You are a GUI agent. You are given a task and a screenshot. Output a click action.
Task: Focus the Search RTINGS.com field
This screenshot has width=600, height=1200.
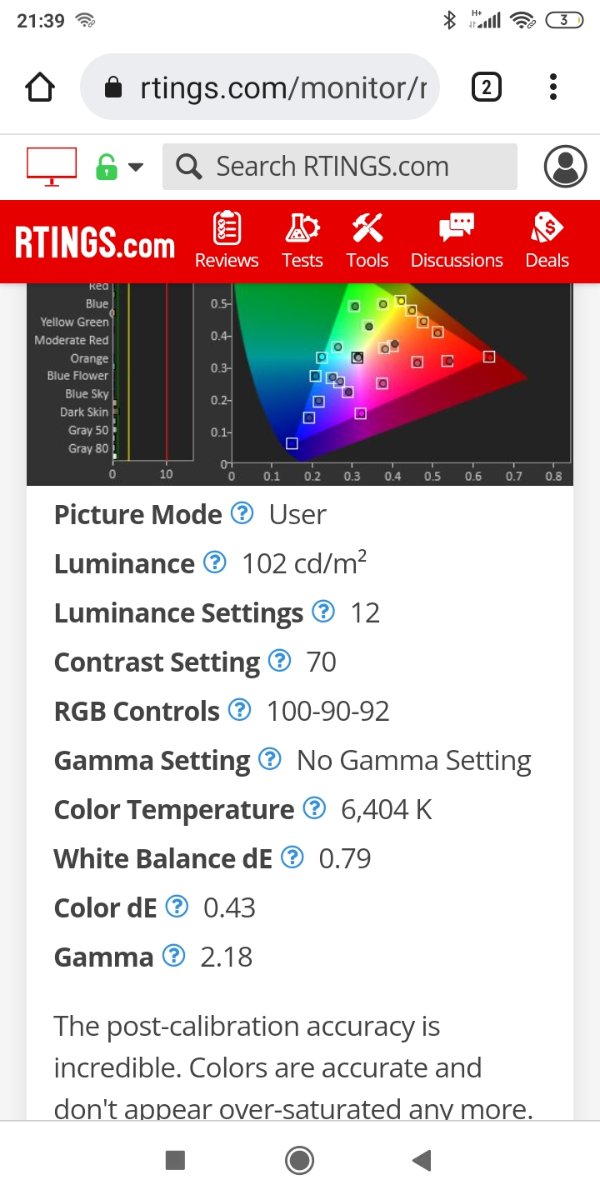[x=340, y=167]
